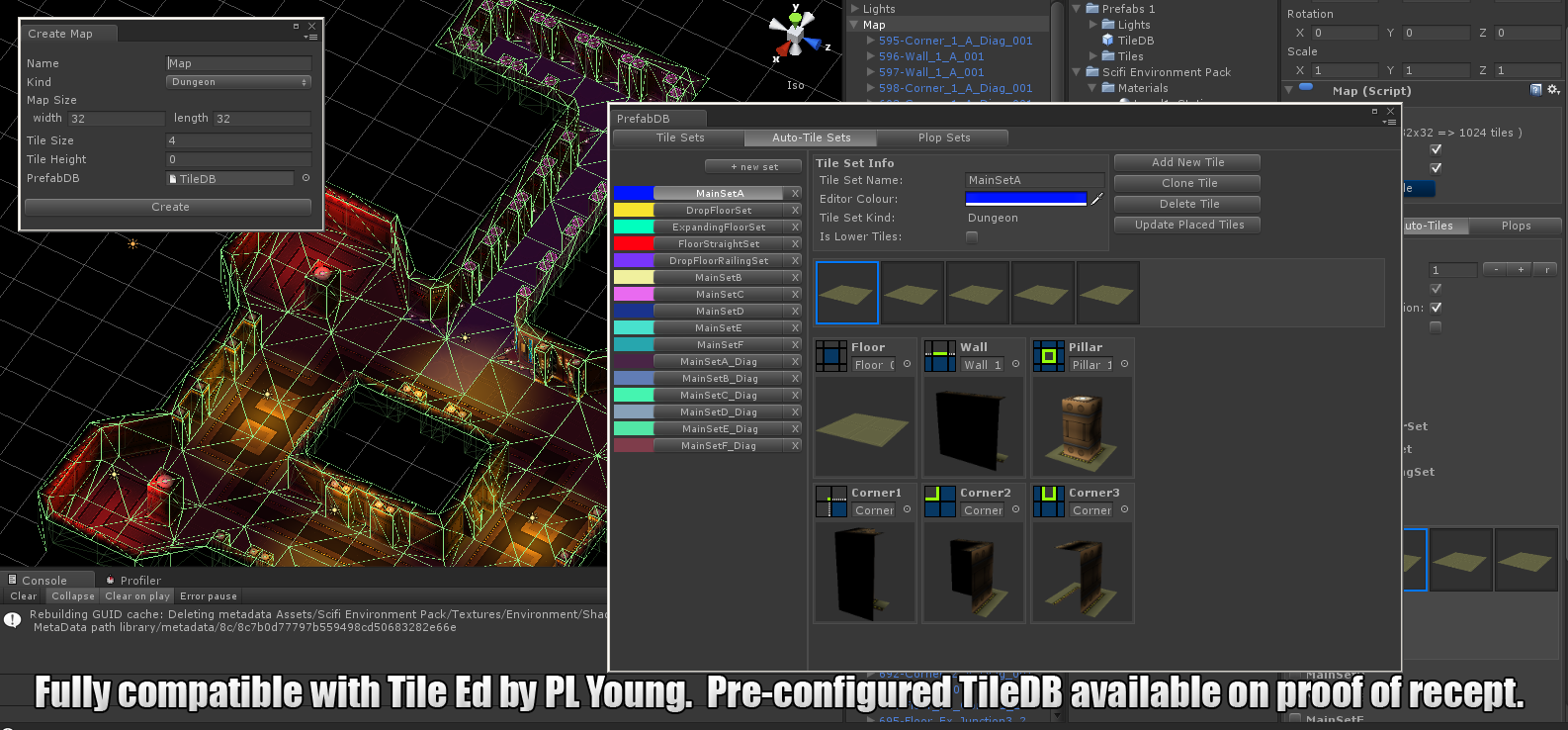Image resolution: width=1568 pixels, height=730 pixels.
Task: Switch to the Plops tab in the Inspector
Action: tap(1516, 226)
